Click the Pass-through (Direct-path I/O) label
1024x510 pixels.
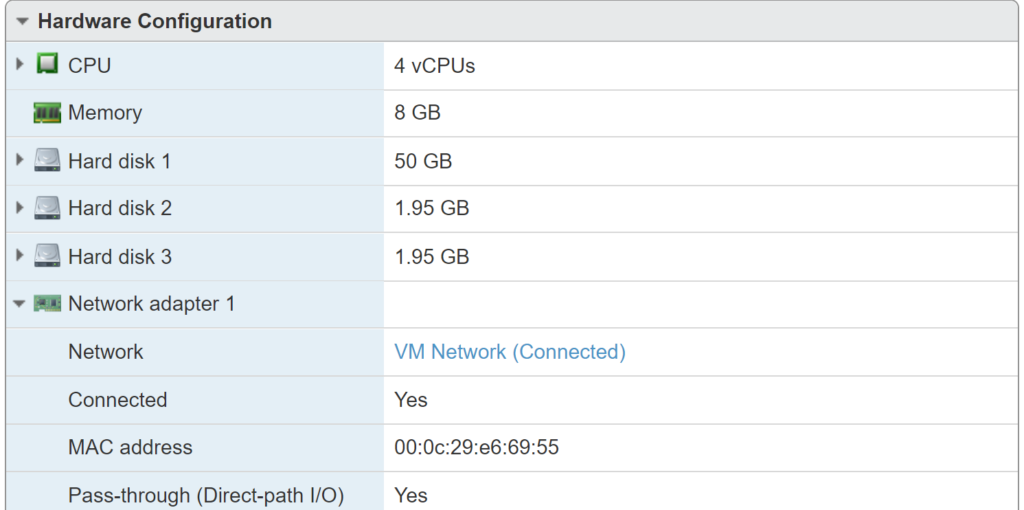coord(206,496)
